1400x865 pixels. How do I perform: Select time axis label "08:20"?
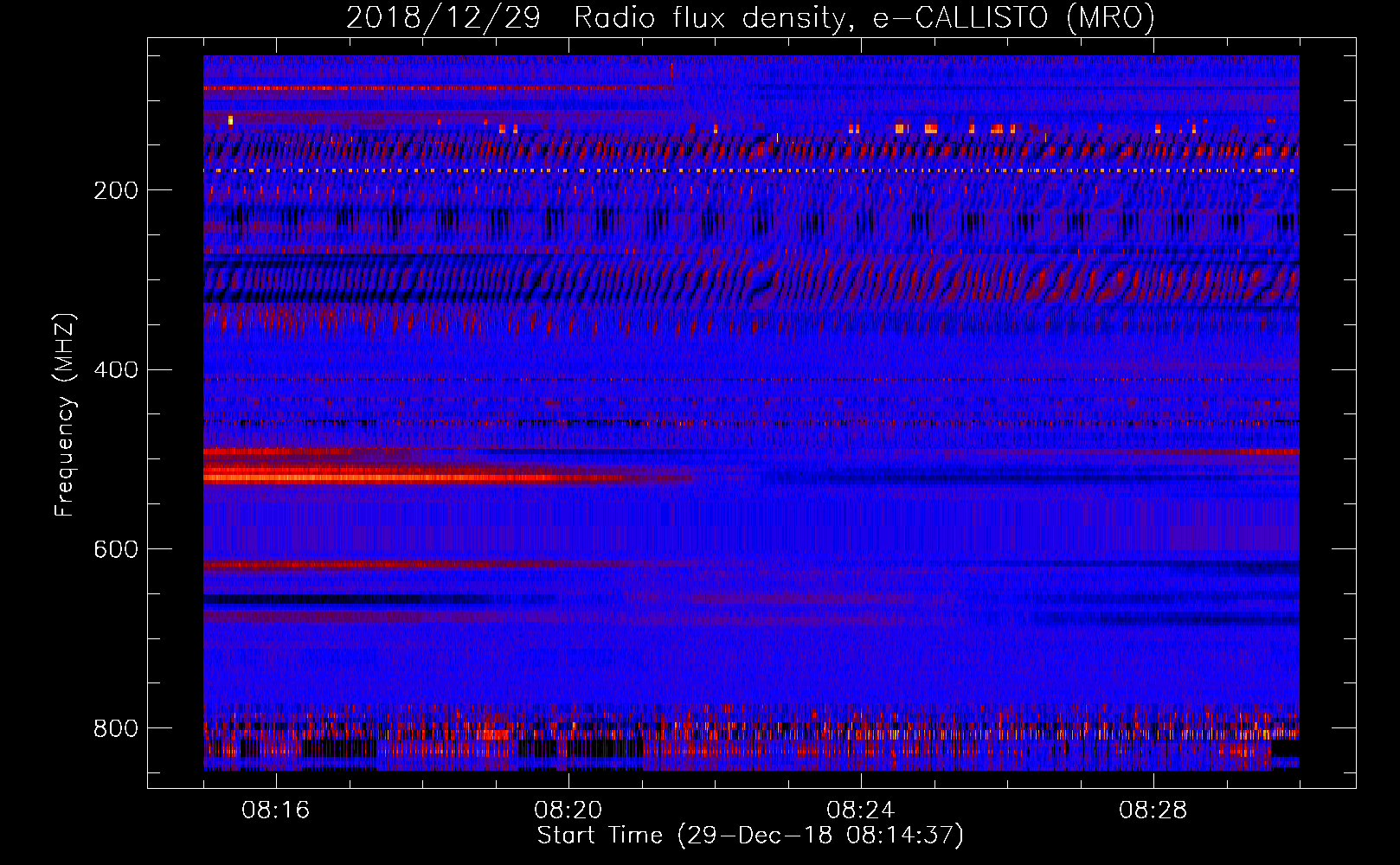(568, 811)
